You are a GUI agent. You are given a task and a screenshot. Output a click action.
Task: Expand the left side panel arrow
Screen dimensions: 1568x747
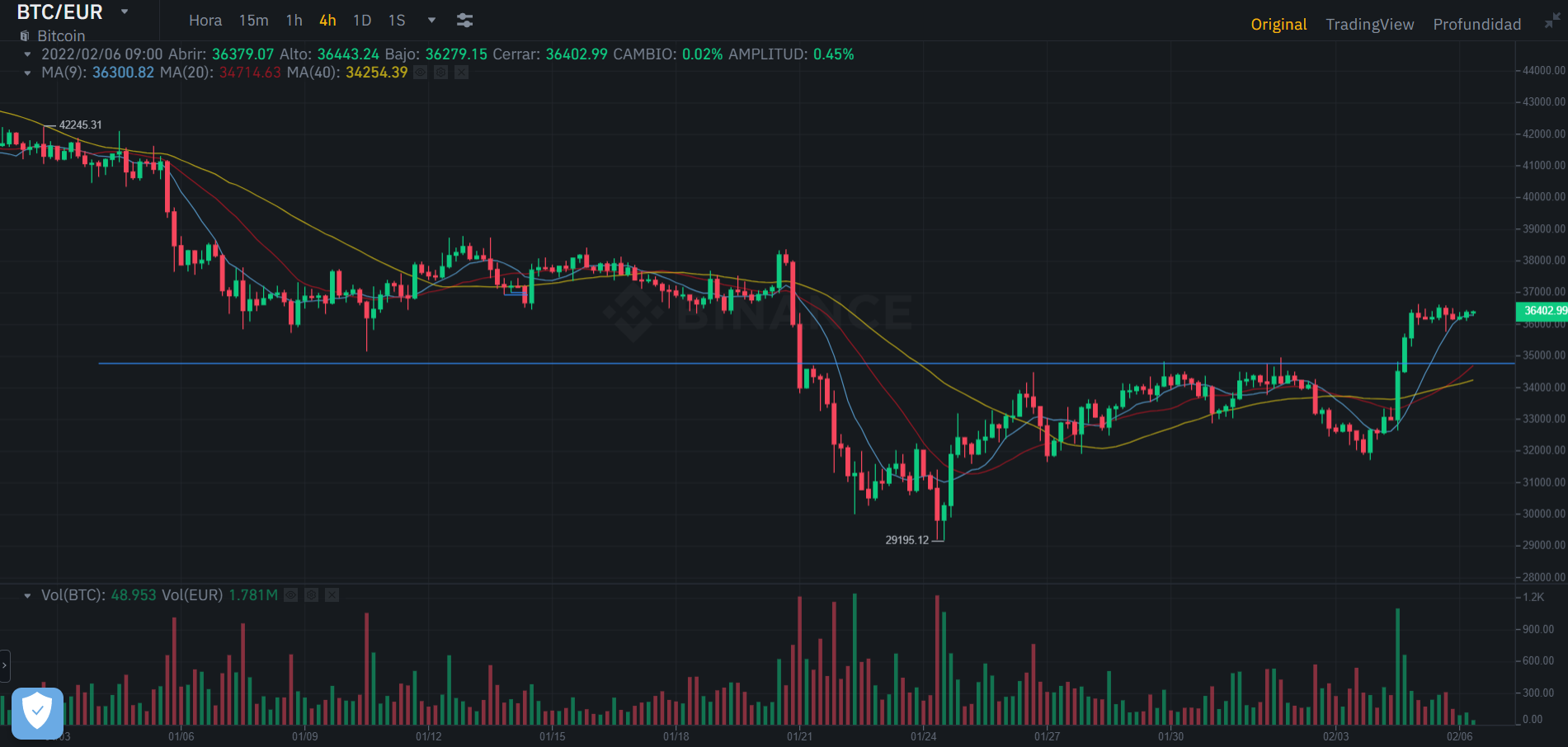click(x=5, y=665)
